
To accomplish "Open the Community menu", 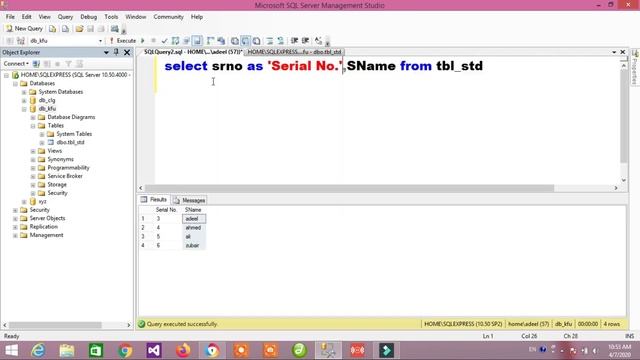I will click(169, 17).
